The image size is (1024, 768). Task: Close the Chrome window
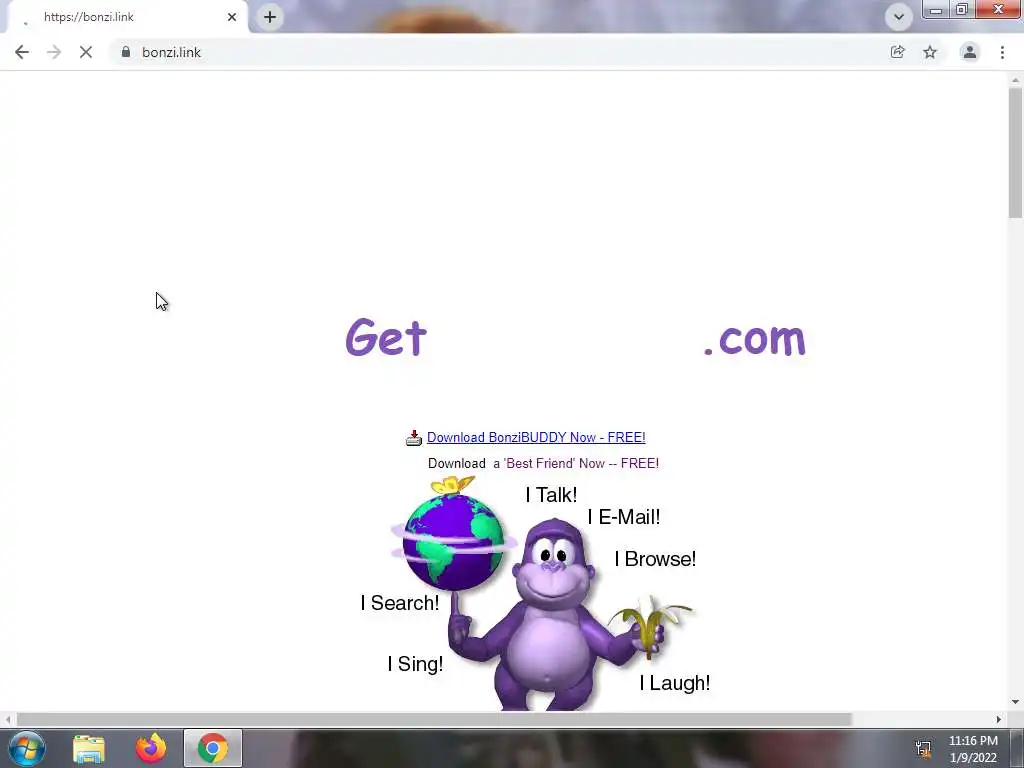click(998, 9)
